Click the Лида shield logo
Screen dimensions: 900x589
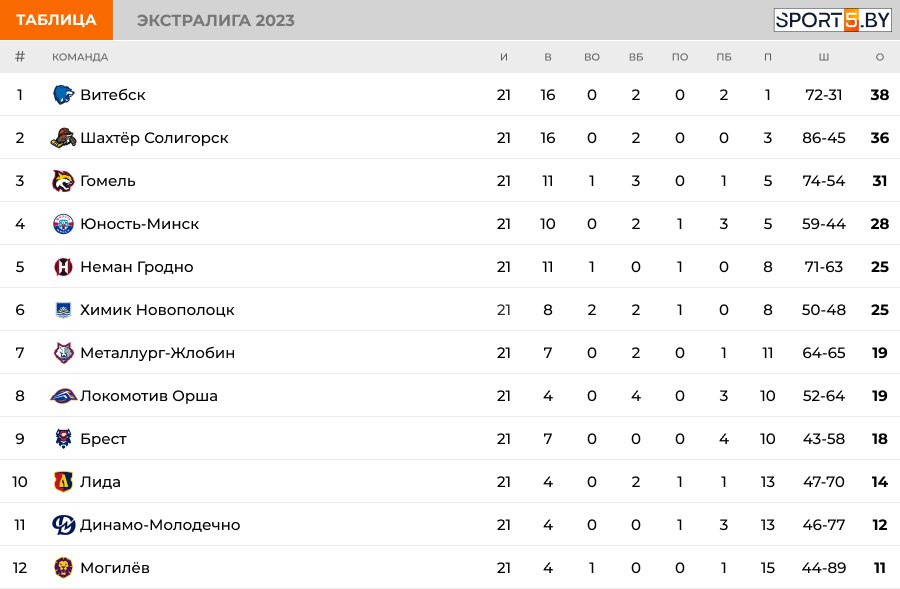63,482
